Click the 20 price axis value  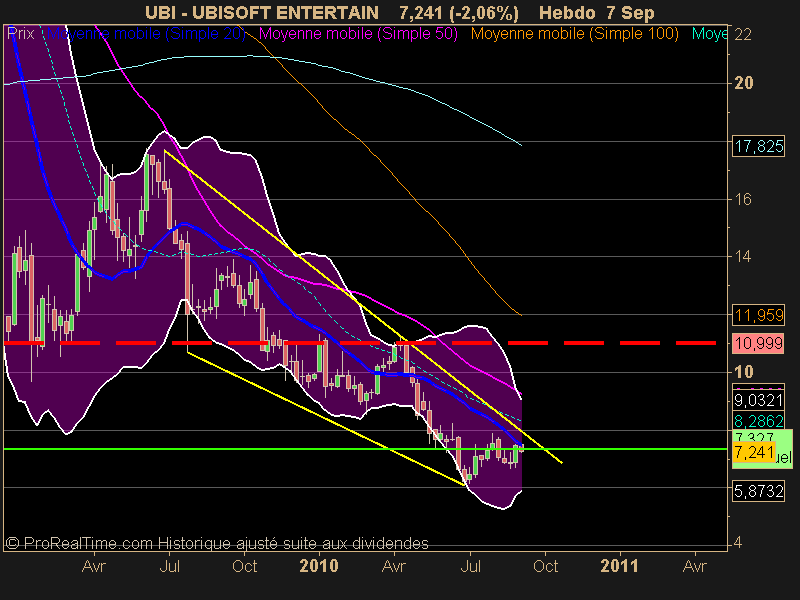[743, 83]
